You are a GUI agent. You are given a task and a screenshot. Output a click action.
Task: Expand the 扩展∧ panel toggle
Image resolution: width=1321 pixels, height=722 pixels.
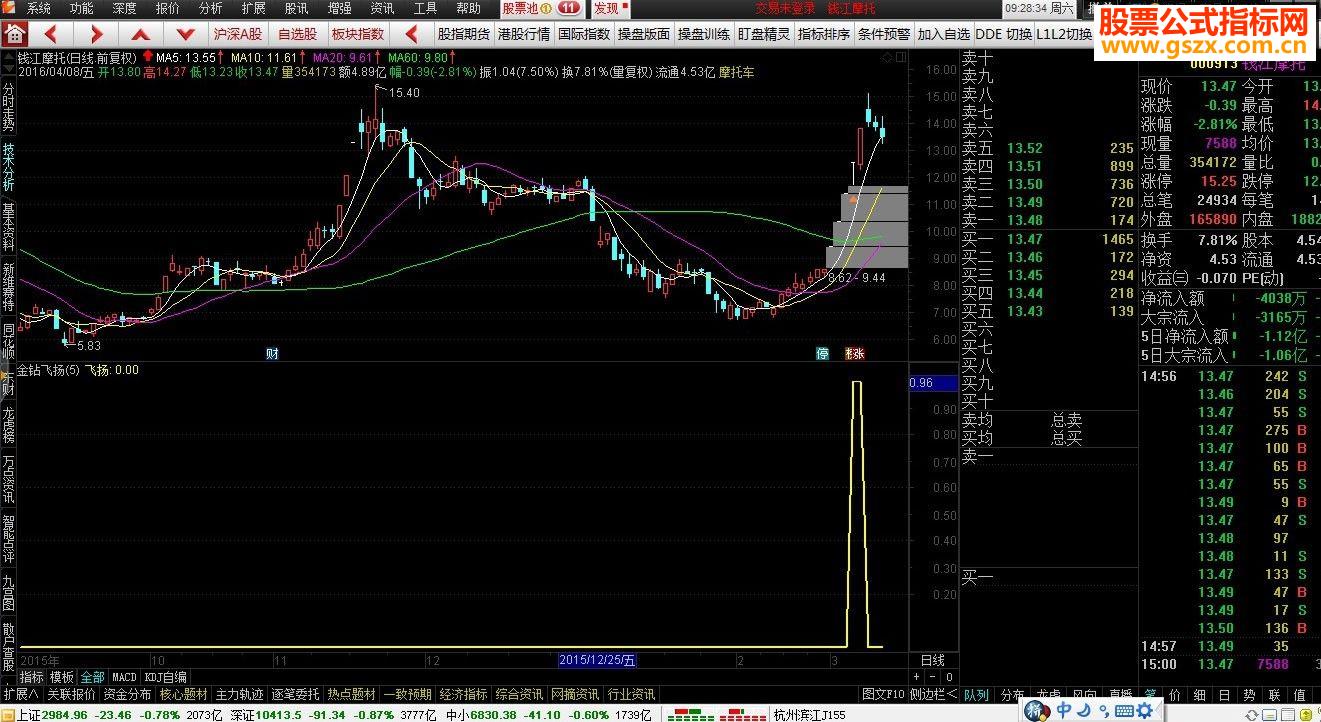click(21, 694)
